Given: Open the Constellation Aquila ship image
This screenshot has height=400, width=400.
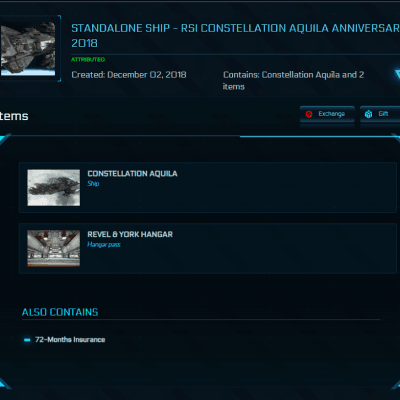Looking at the screenshot, I should (x=54, y=188).
